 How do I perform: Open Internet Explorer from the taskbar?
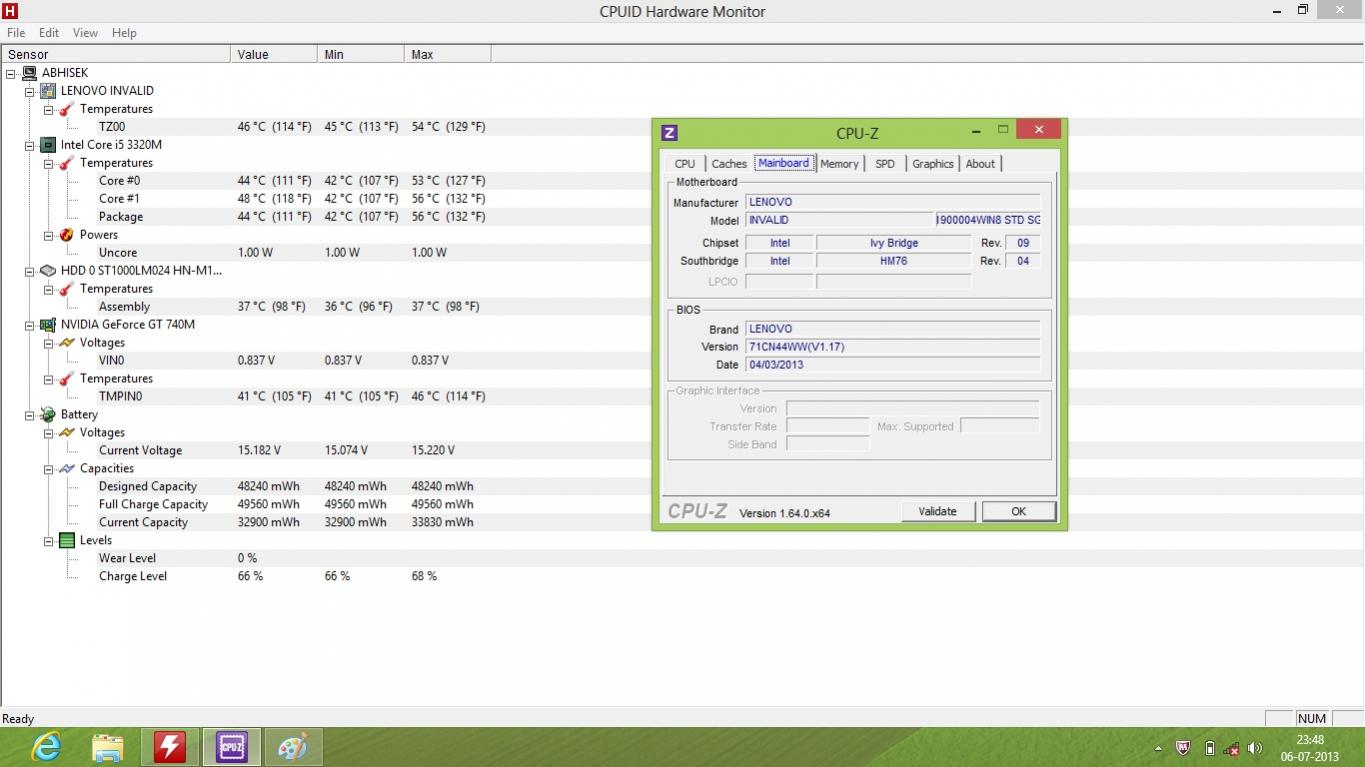[x=46, y=747]
